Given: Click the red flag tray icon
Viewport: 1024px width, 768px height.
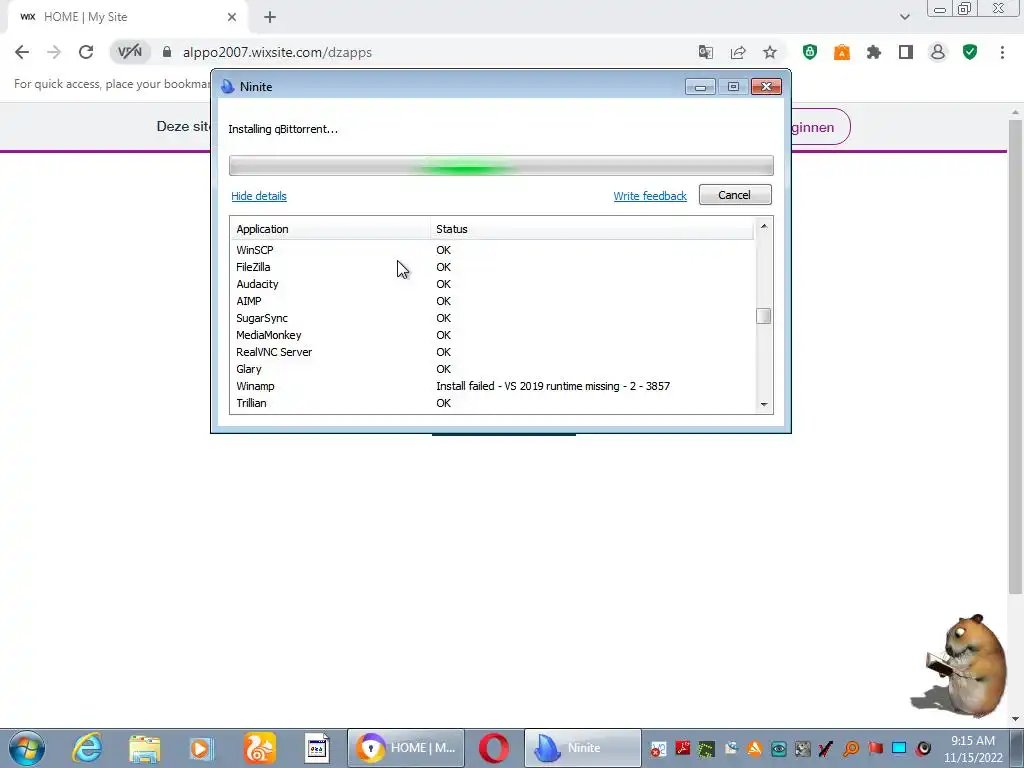Looking at the screenshot, I should [x=876, y=748].
